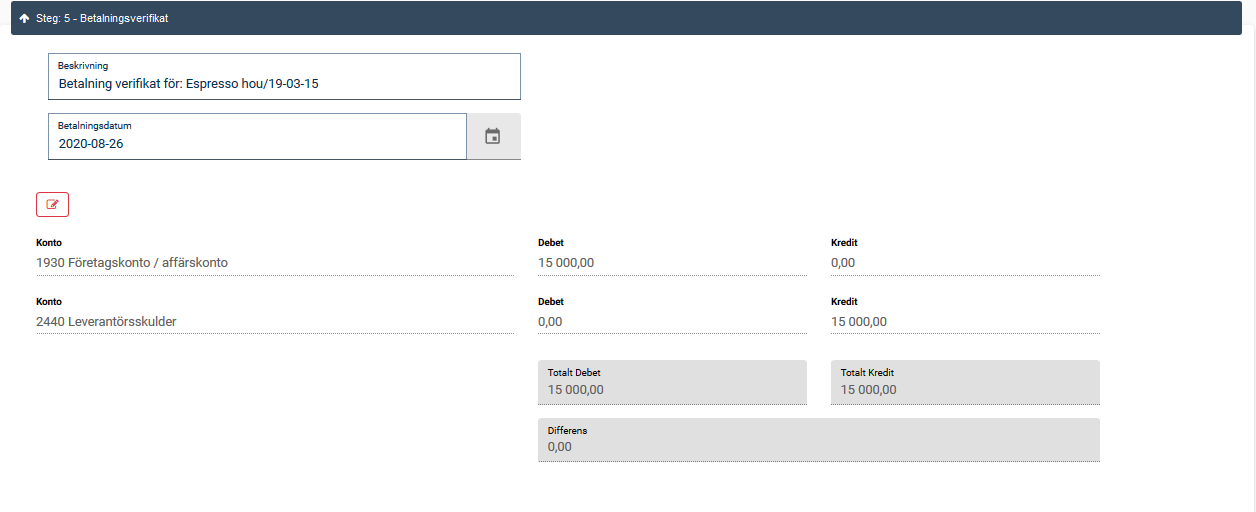1256x512 pixels.
Task: Click the Totalt Debet summary box
Action: pos(671,383)
